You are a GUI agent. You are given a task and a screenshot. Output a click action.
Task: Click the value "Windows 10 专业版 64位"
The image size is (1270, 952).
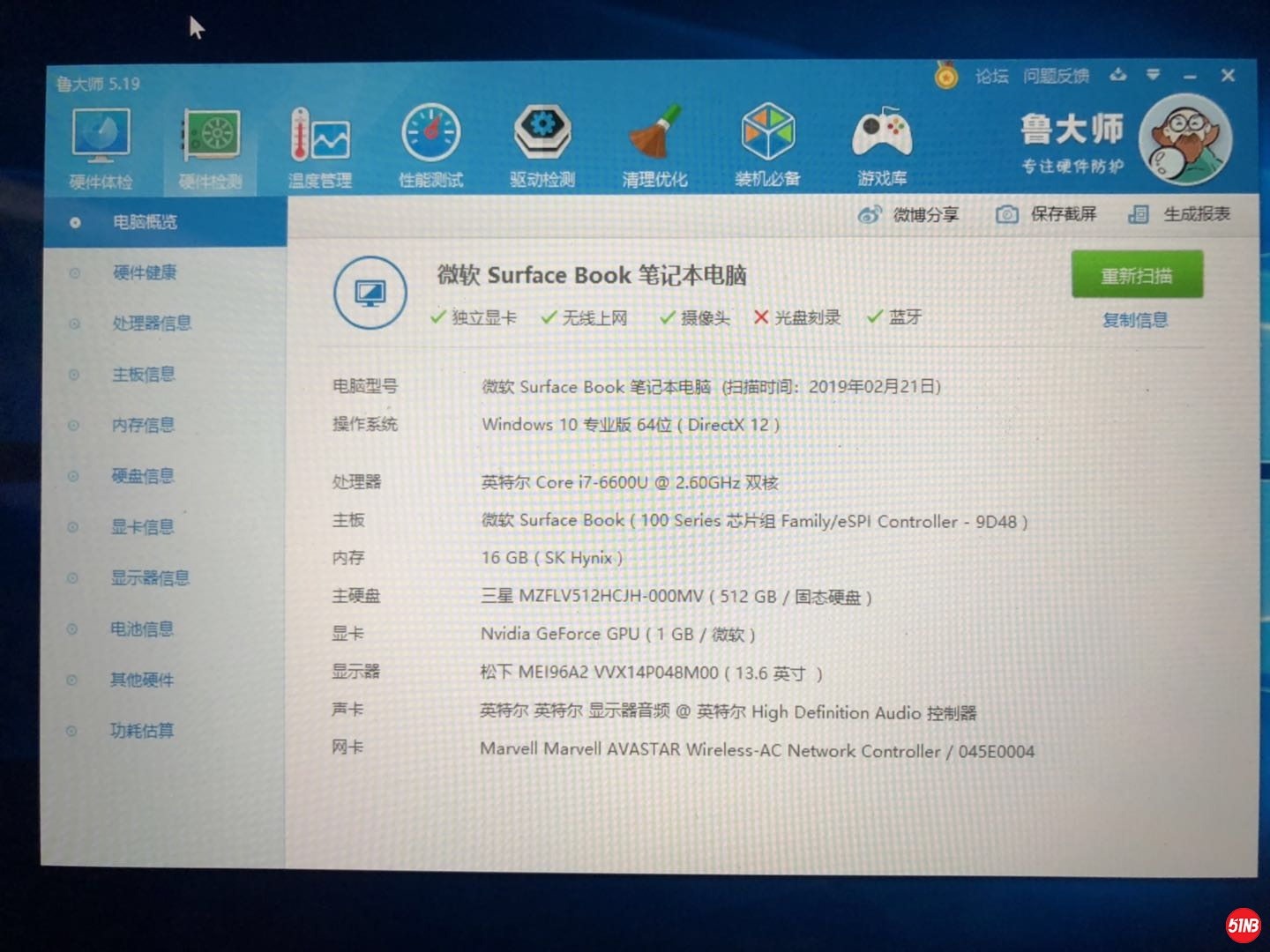pos(631,425)
